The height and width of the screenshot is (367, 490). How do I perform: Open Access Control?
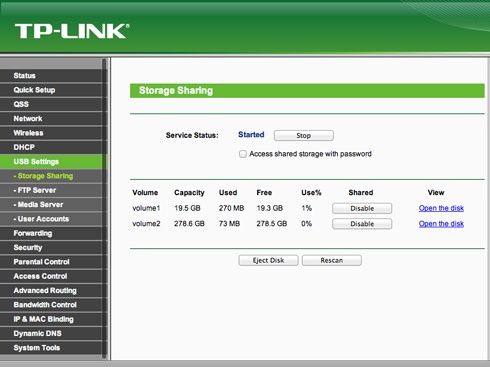(51, 276)
